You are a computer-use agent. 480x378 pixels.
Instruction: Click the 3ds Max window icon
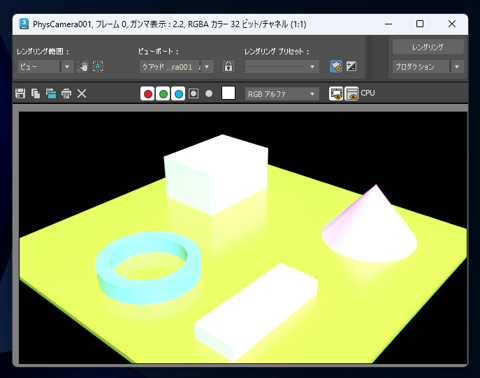pyautogui.click(x=24, y=24)
